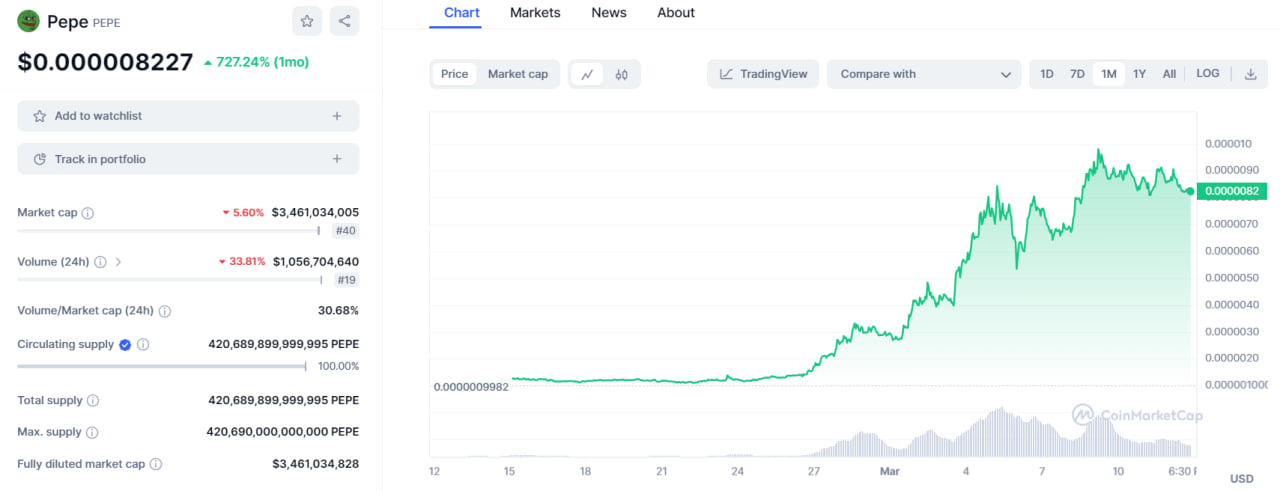Open TradingView chart button

tap(763, 74)
